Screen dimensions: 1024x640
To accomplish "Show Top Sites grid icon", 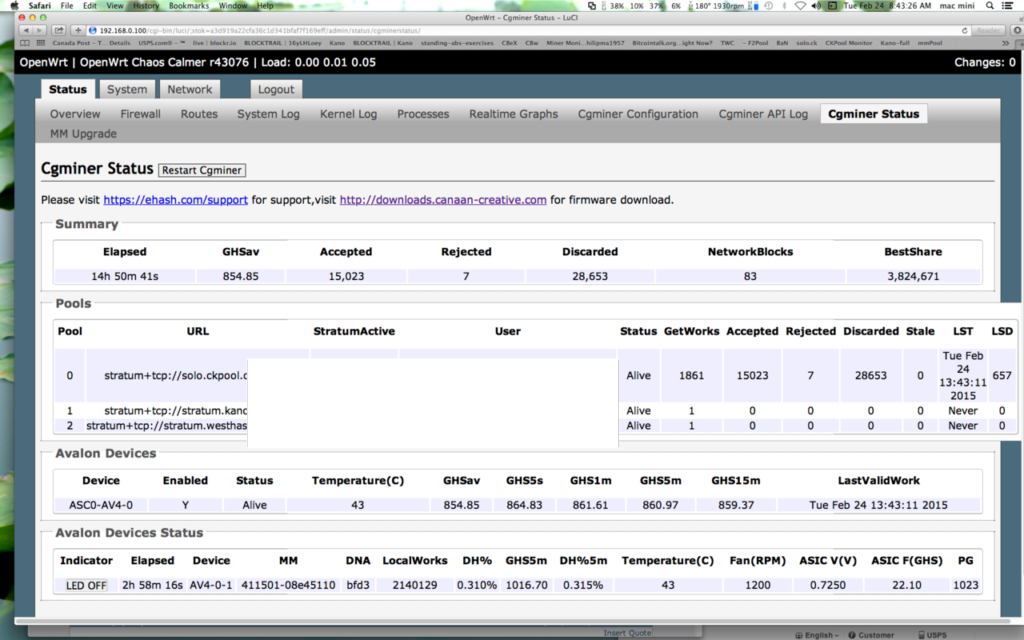I will (x=41, y=43).
